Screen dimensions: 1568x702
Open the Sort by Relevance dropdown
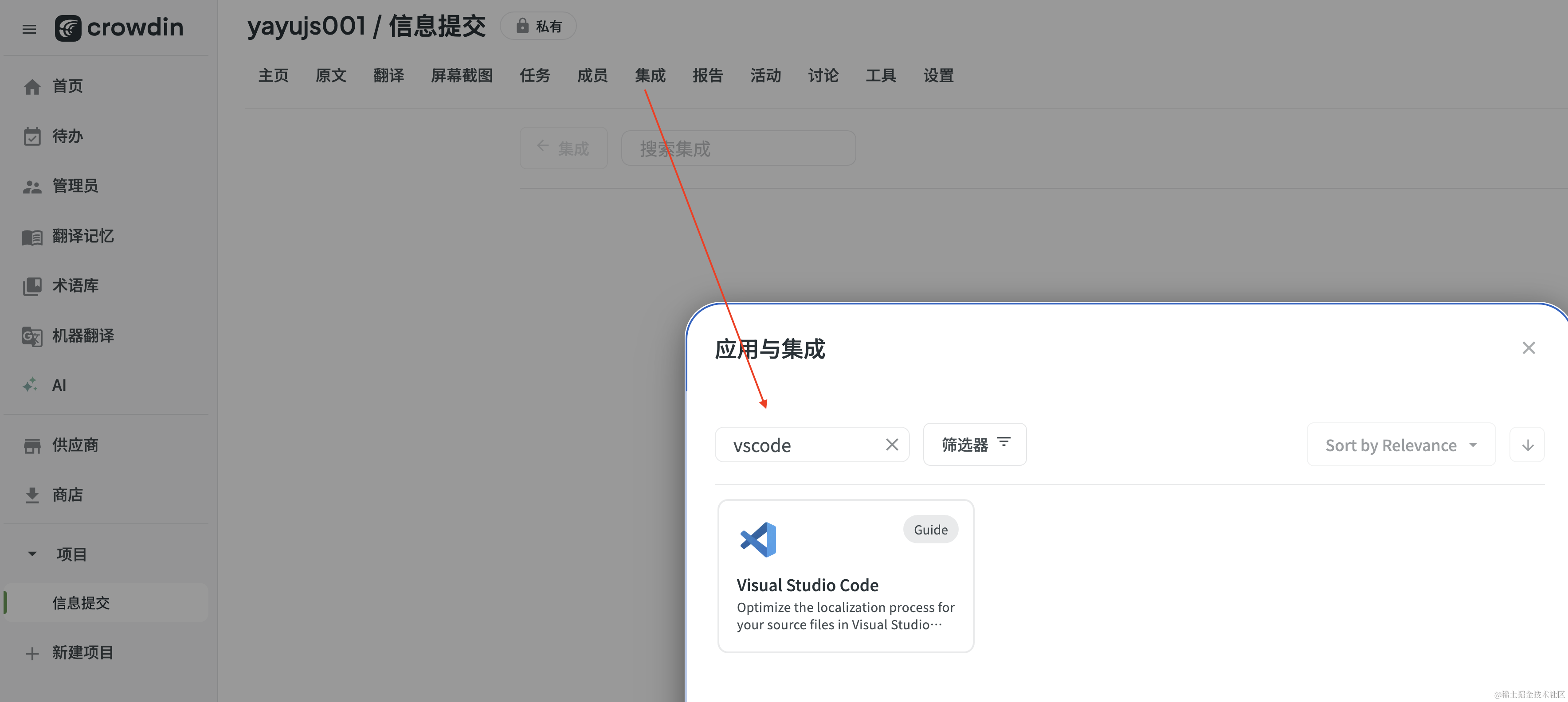click(1400, 445)
